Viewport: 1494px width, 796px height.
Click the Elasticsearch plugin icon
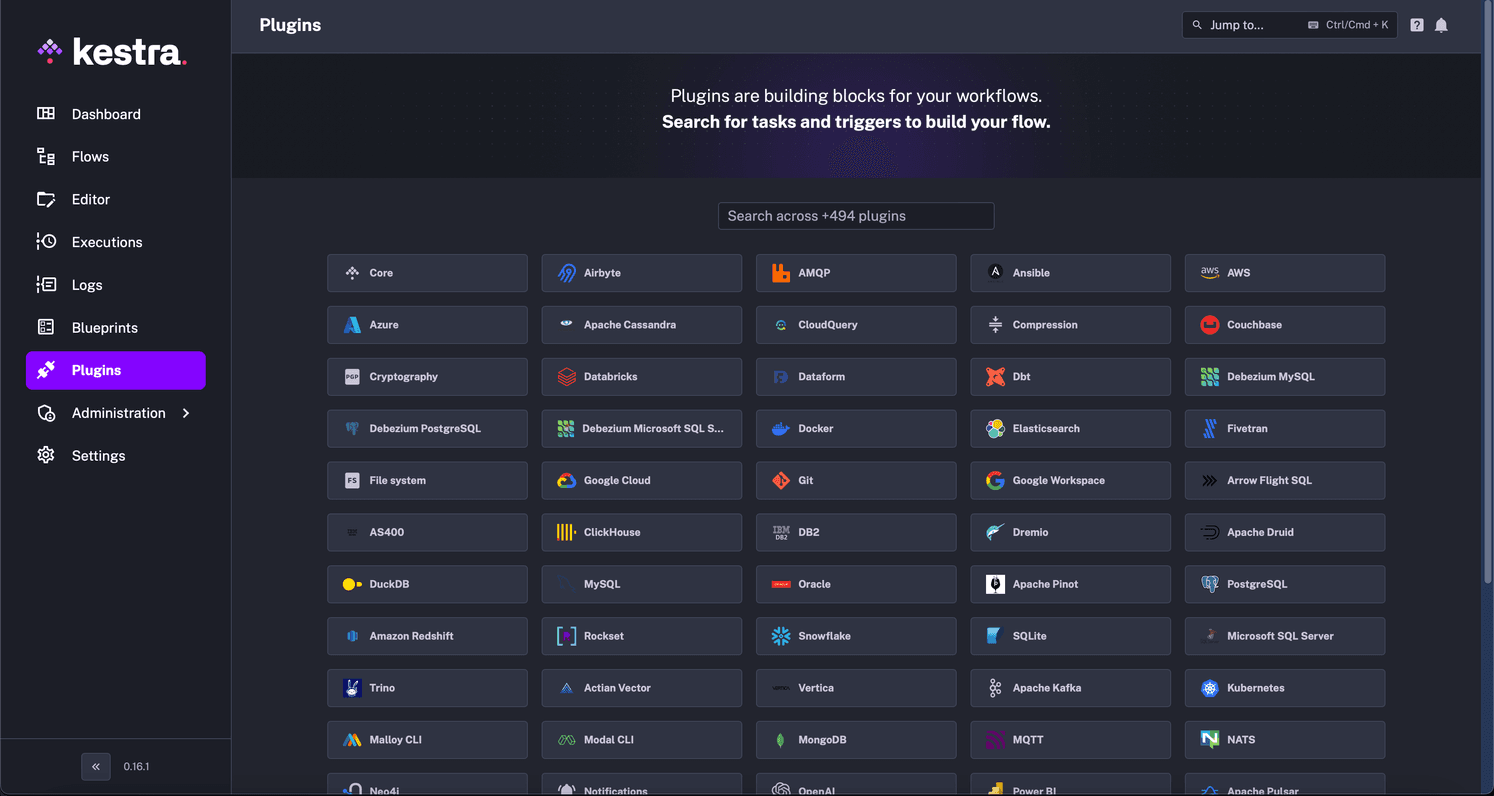pos(995,429)
